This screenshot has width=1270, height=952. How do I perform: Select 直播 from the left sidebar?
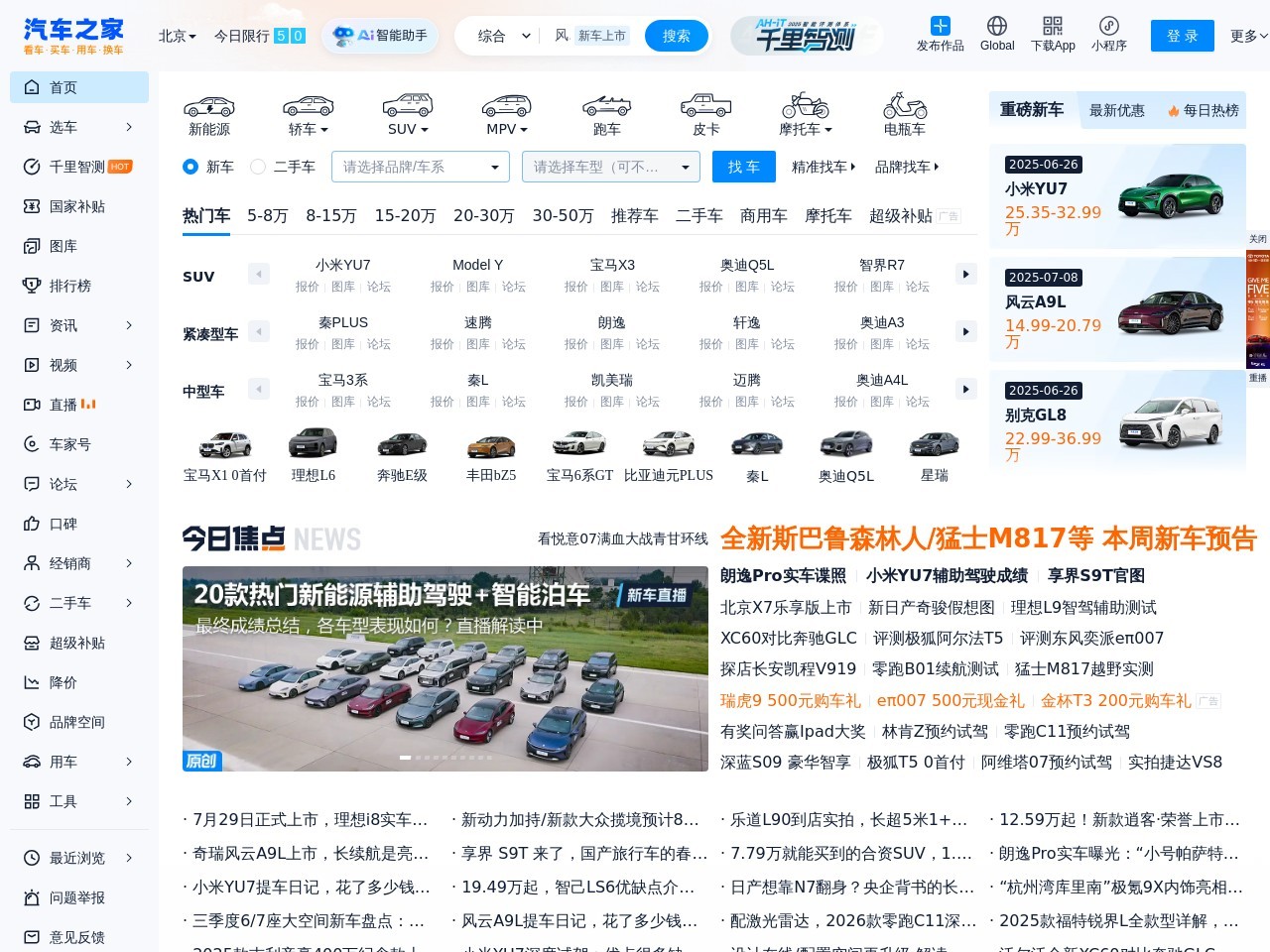pos(62,405)
